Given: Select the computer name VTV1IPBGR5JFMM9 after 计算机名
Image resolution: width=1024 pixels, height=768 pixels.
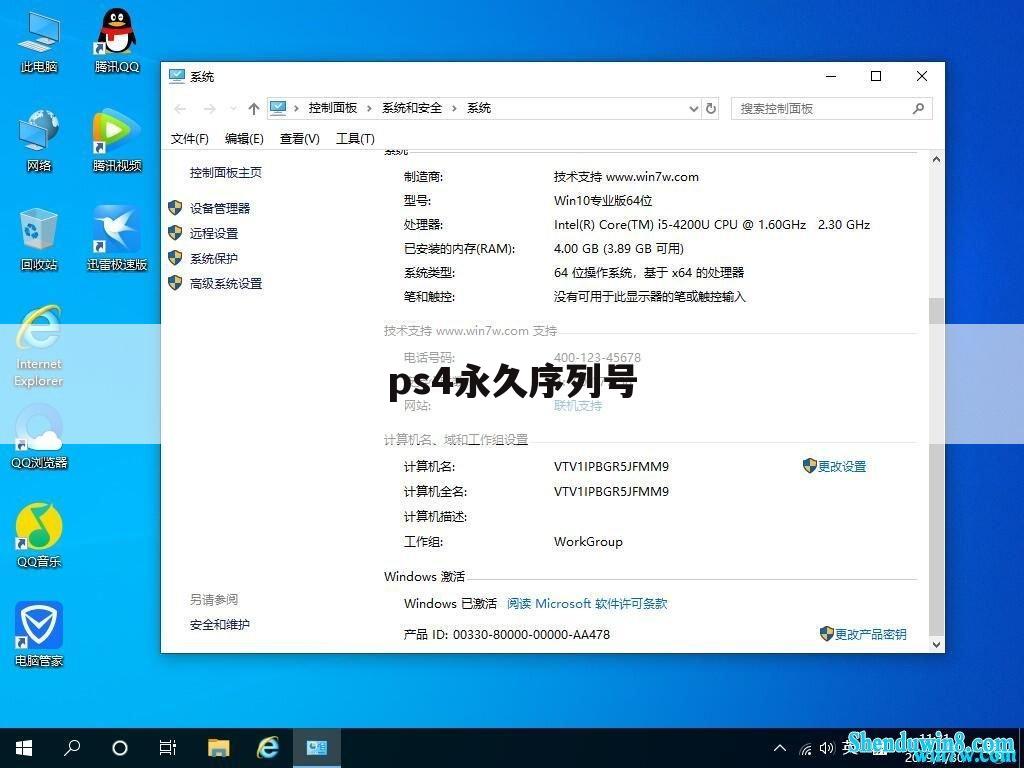Looking at the screenshot, I should pos(611,466).
